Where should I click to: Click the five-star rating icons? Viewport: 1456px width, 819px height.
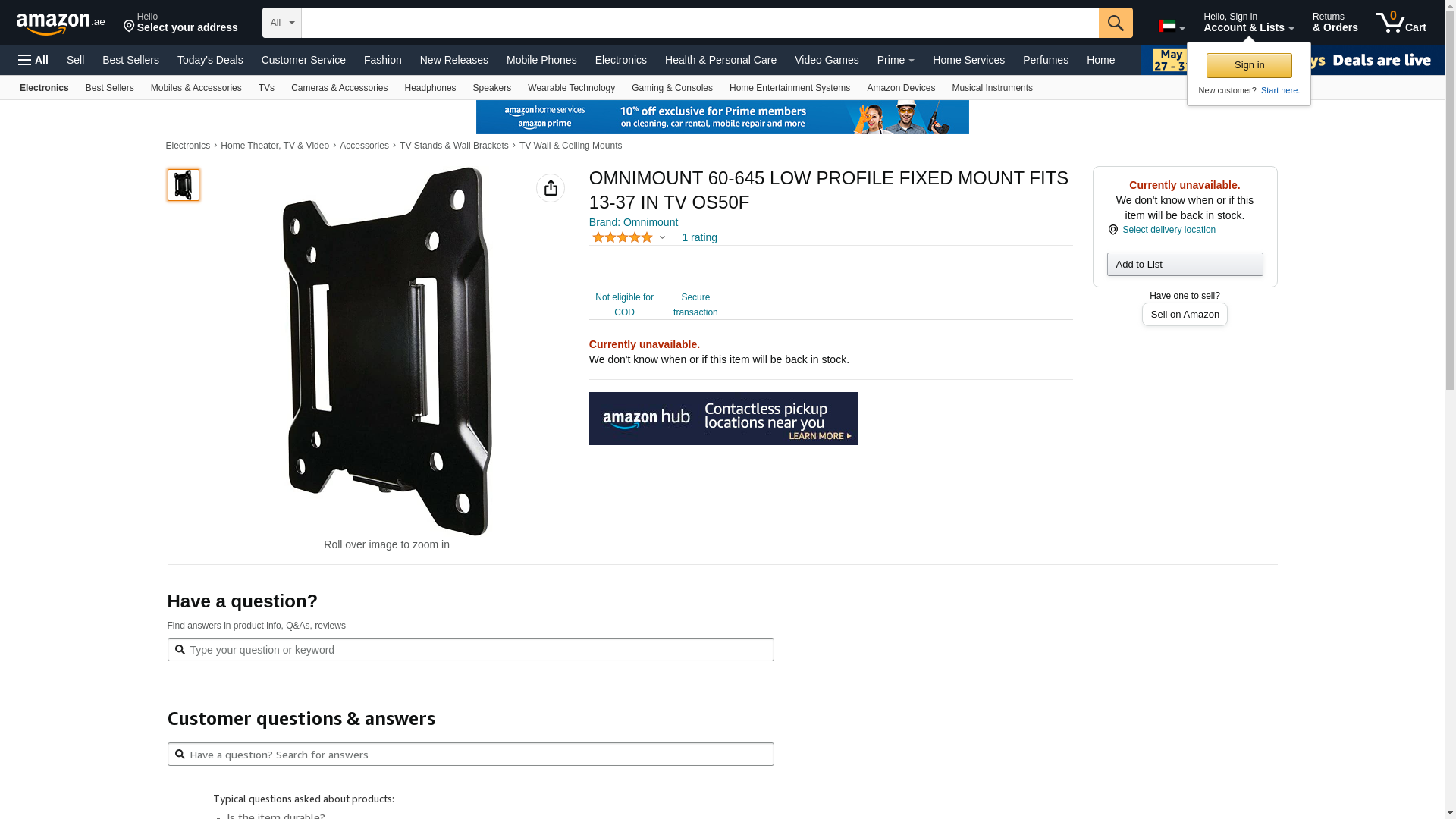[622, 237]
